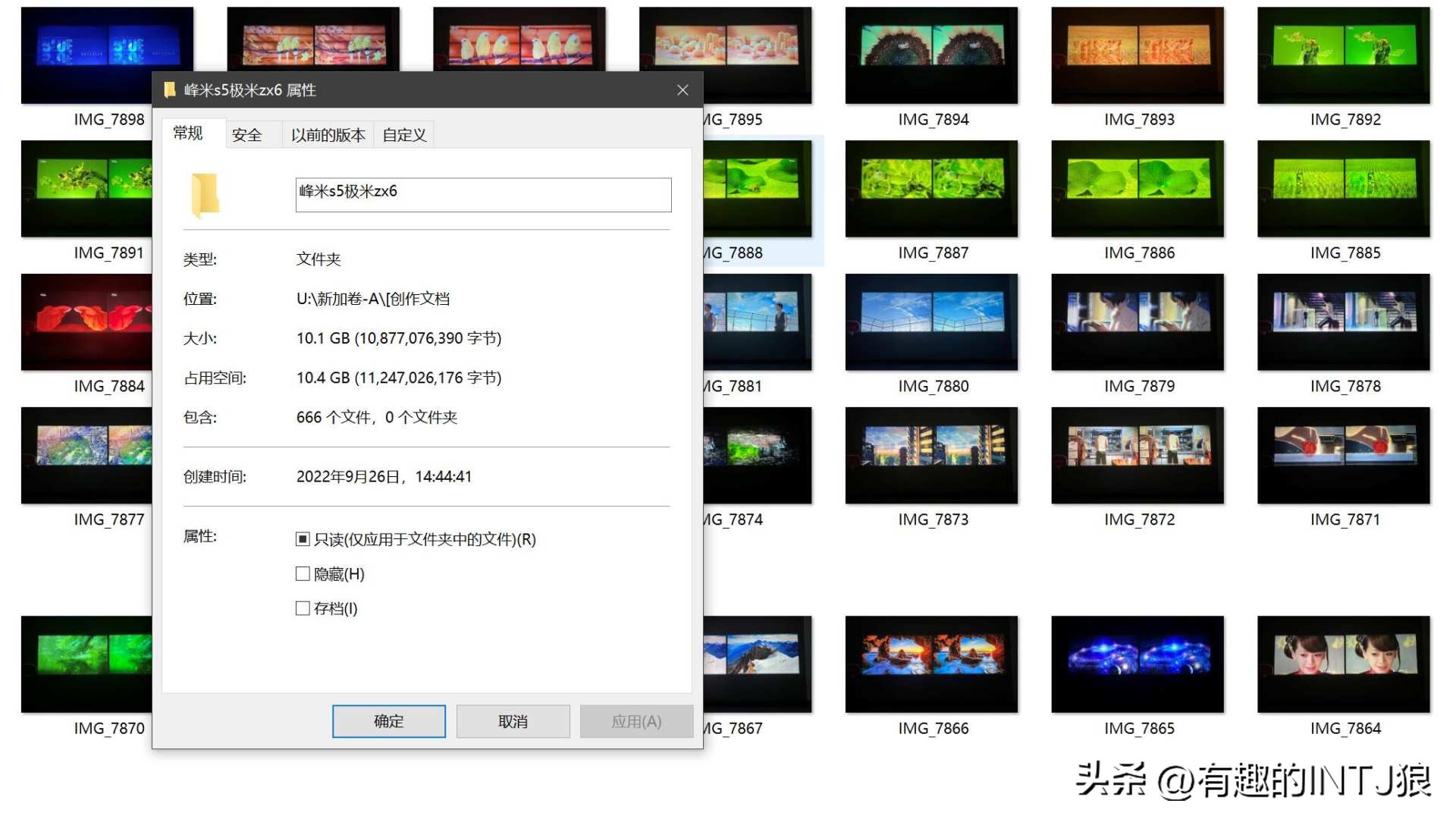Viewport: 1456px width, 822px height.
Task: Enable the 隐藏(H) checkbox
Action: click(303, 573)
